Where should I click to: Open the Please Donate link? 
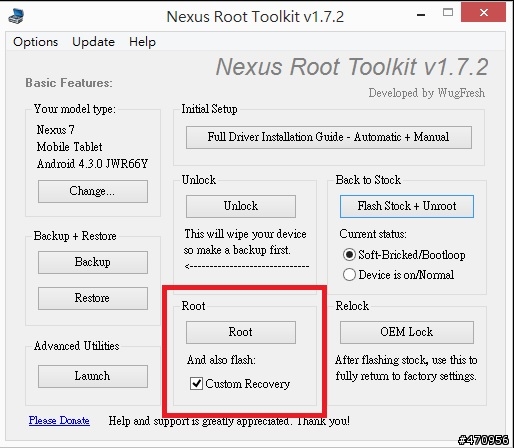pos(59,420)
